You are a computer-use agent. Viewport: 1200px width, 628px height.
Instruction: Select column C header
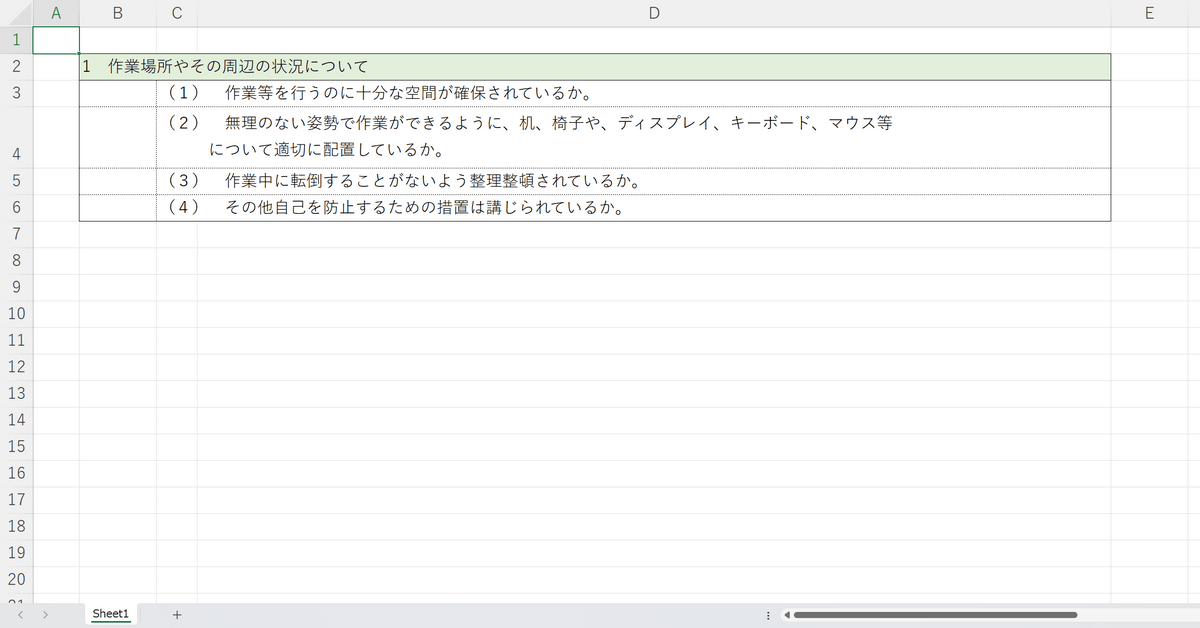point(177,13)
